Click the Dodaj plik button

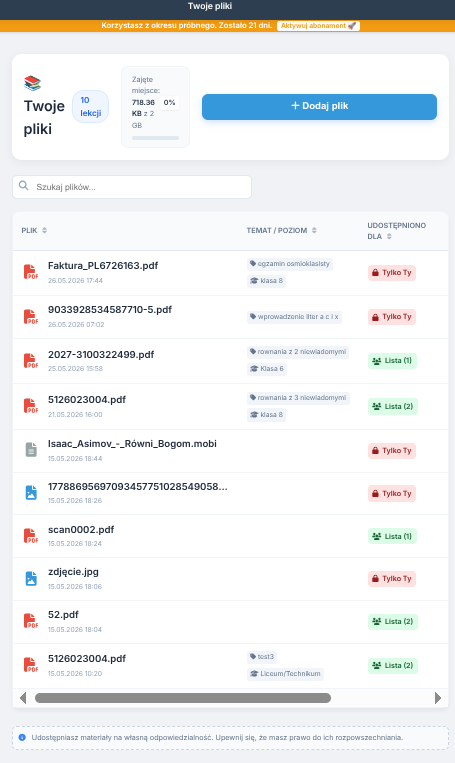click(x=319, y=106)
